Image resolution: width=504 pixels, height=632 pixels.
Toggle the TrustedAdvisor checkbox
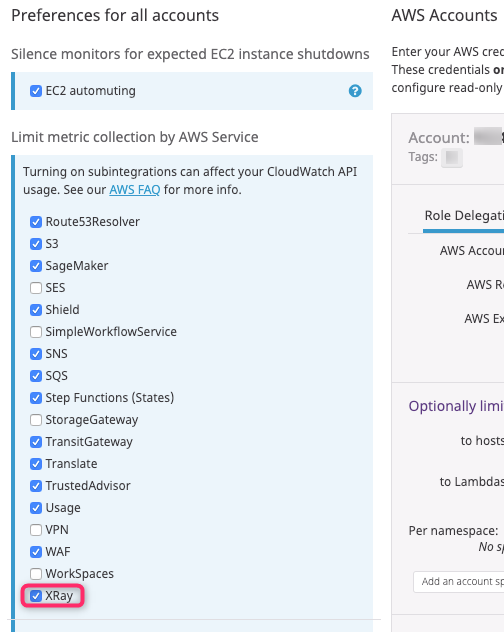pos(36,486)
